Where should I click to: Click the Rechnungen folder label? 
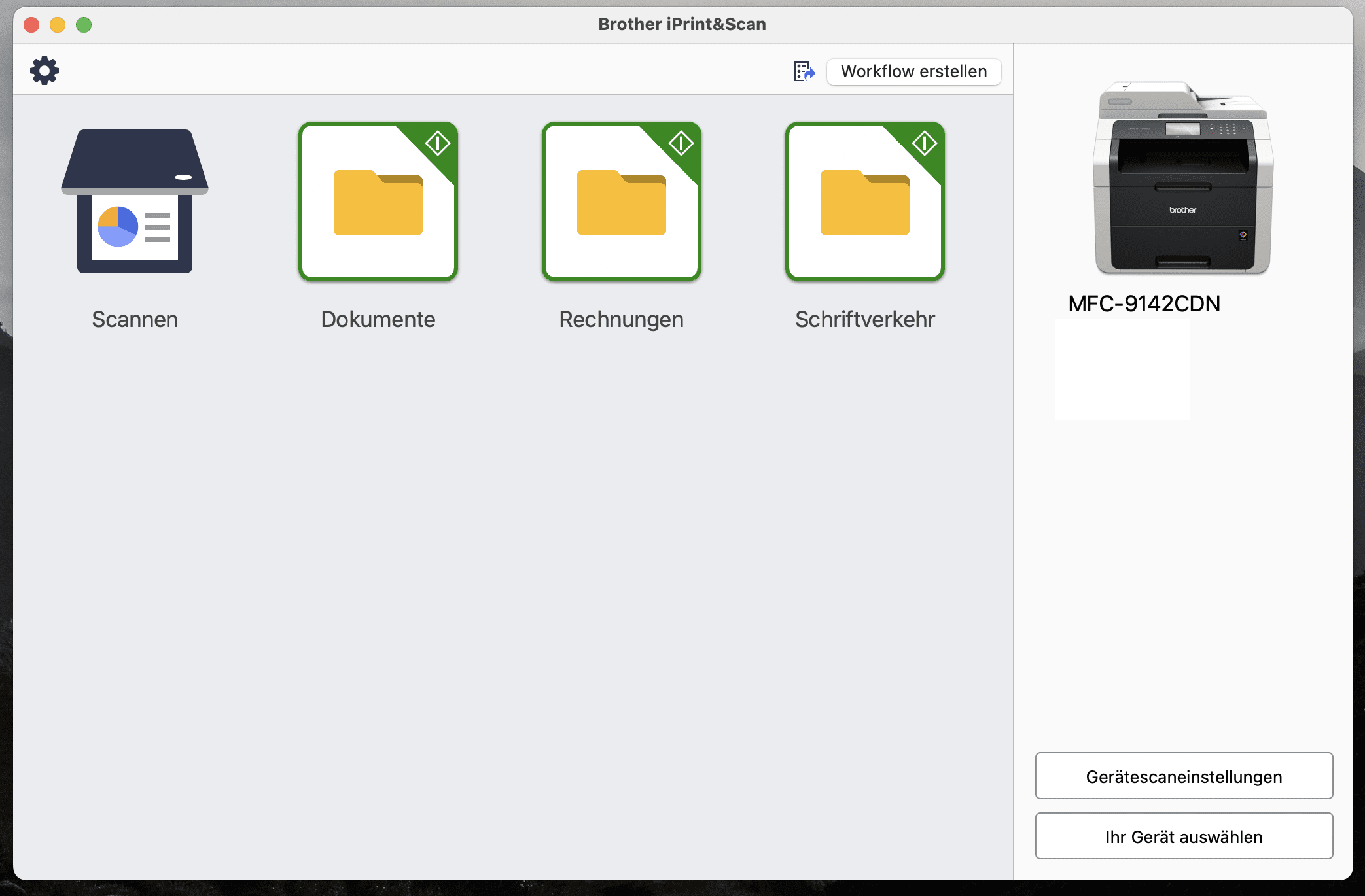621,320
